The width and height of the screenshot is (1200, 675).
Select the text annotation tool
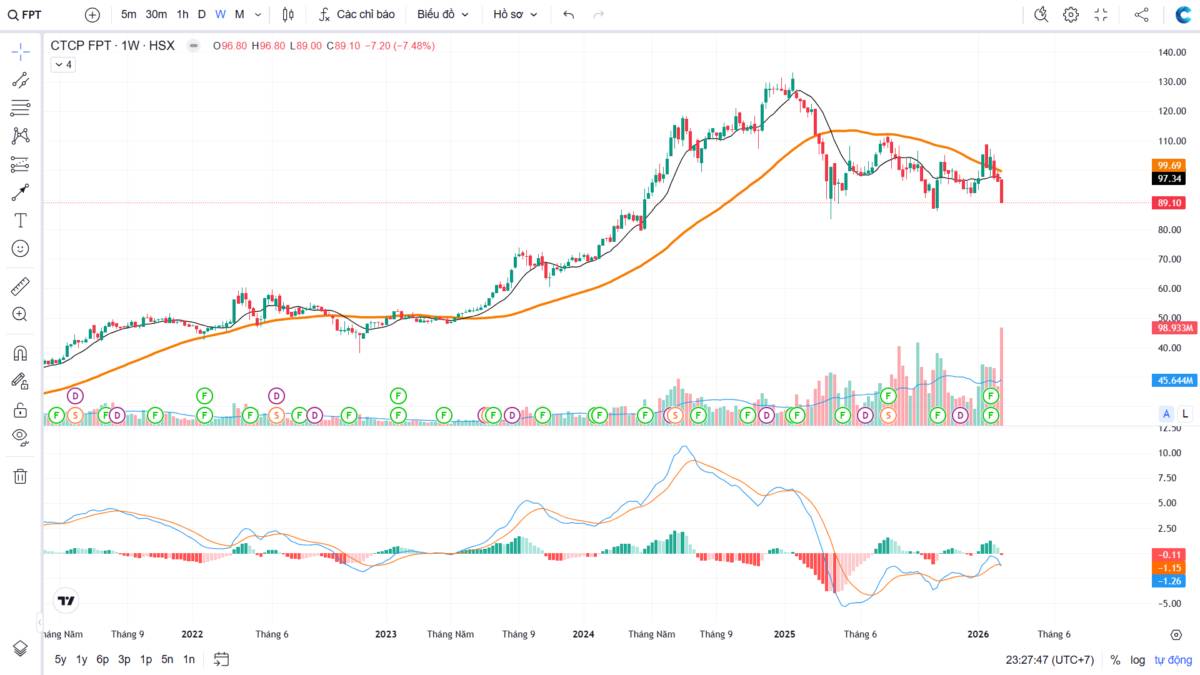coord(20,220)
